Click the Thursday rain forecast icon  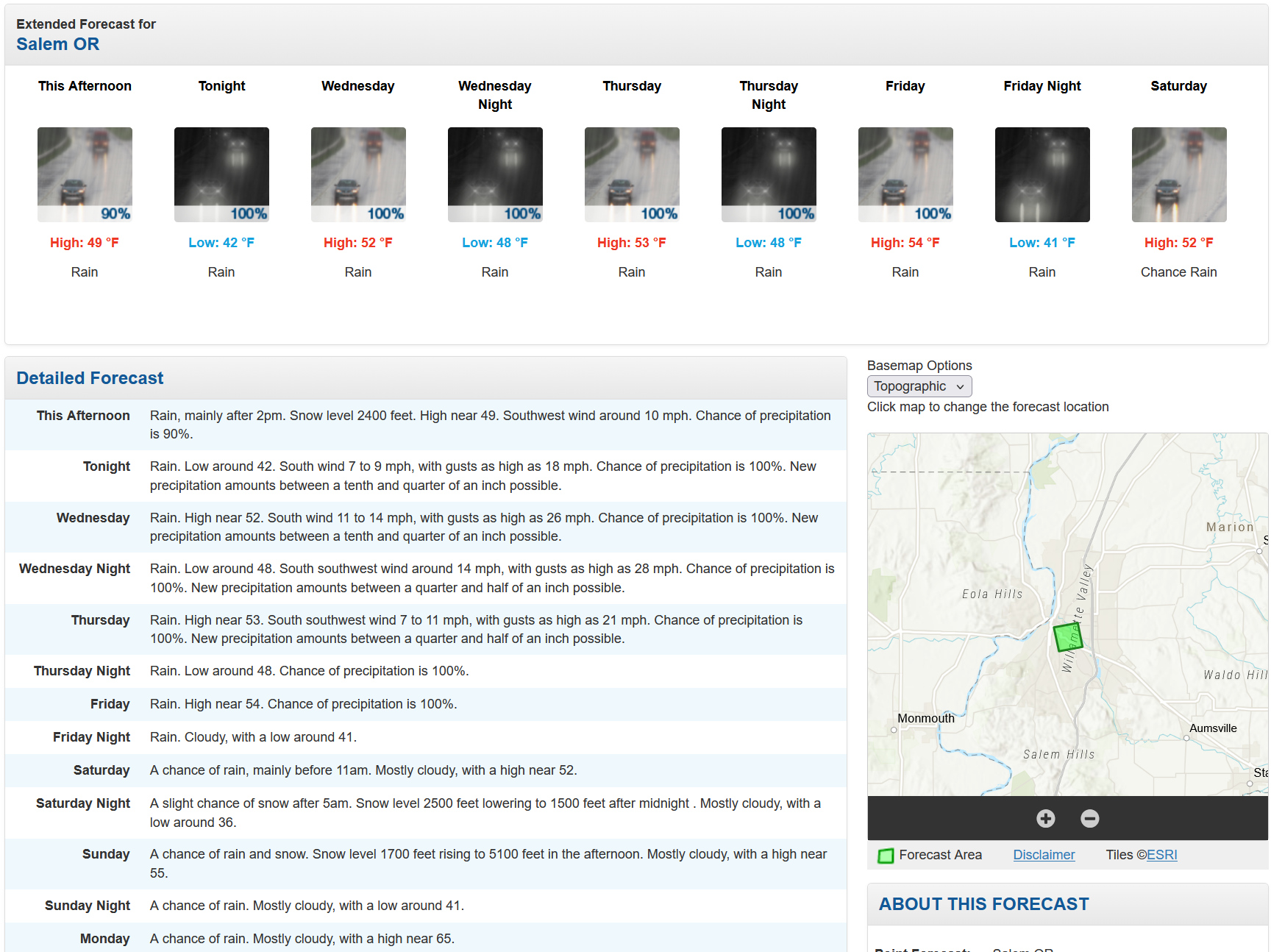[x=632, y=174]
